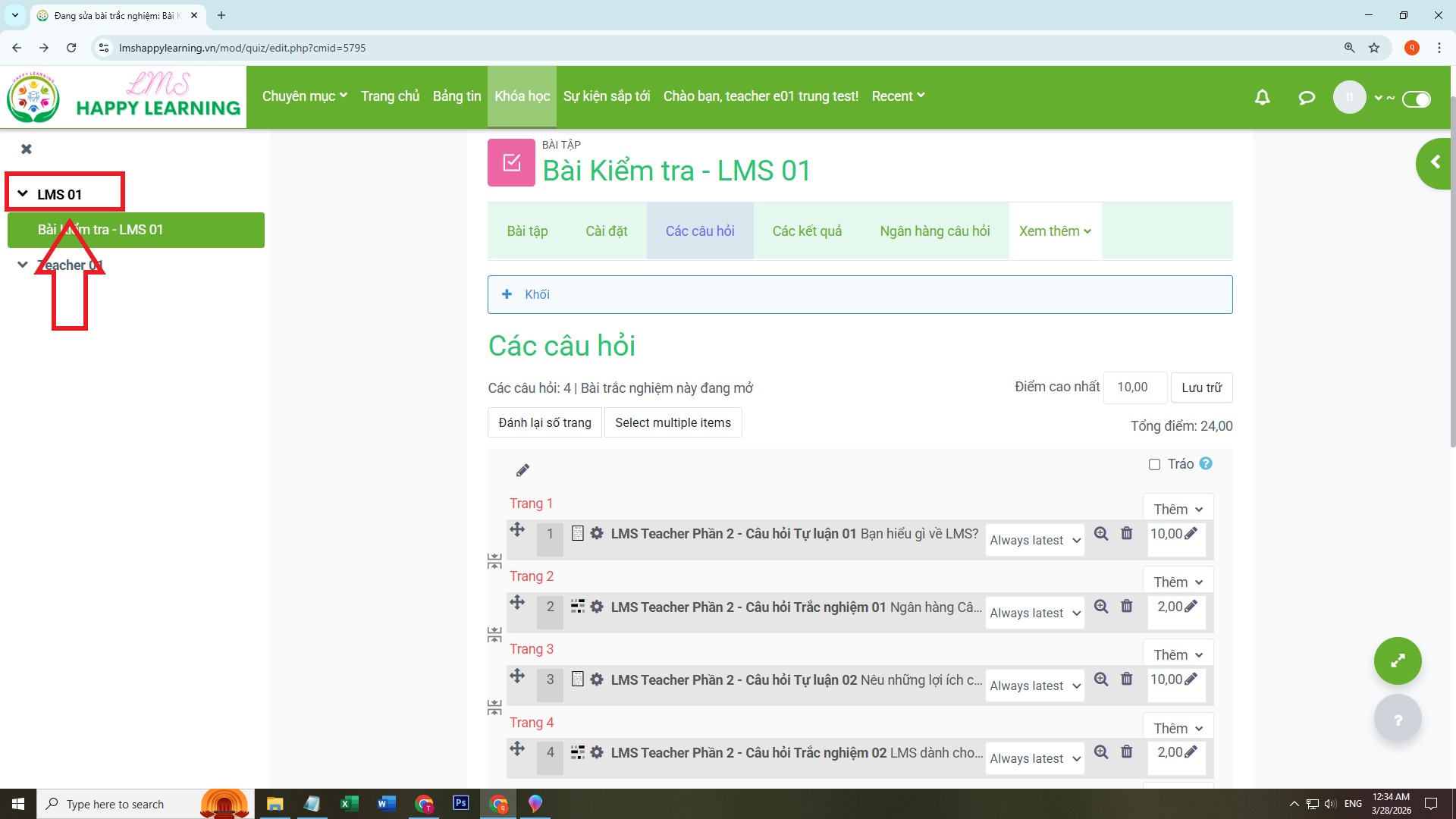The image size is (1456, 819).
Task: Toggle the edit mode switch in header
Action: point(1416,99)
